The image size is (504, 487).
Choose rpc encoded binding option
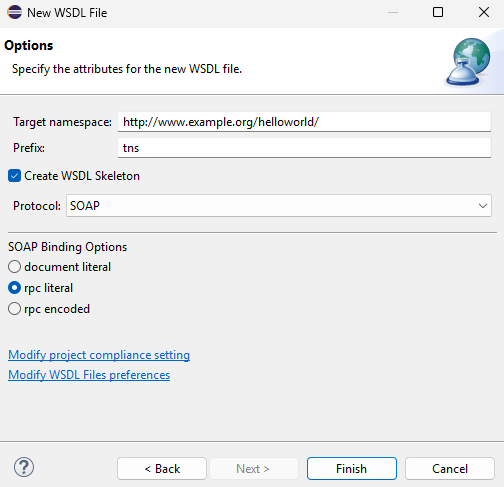14,309
